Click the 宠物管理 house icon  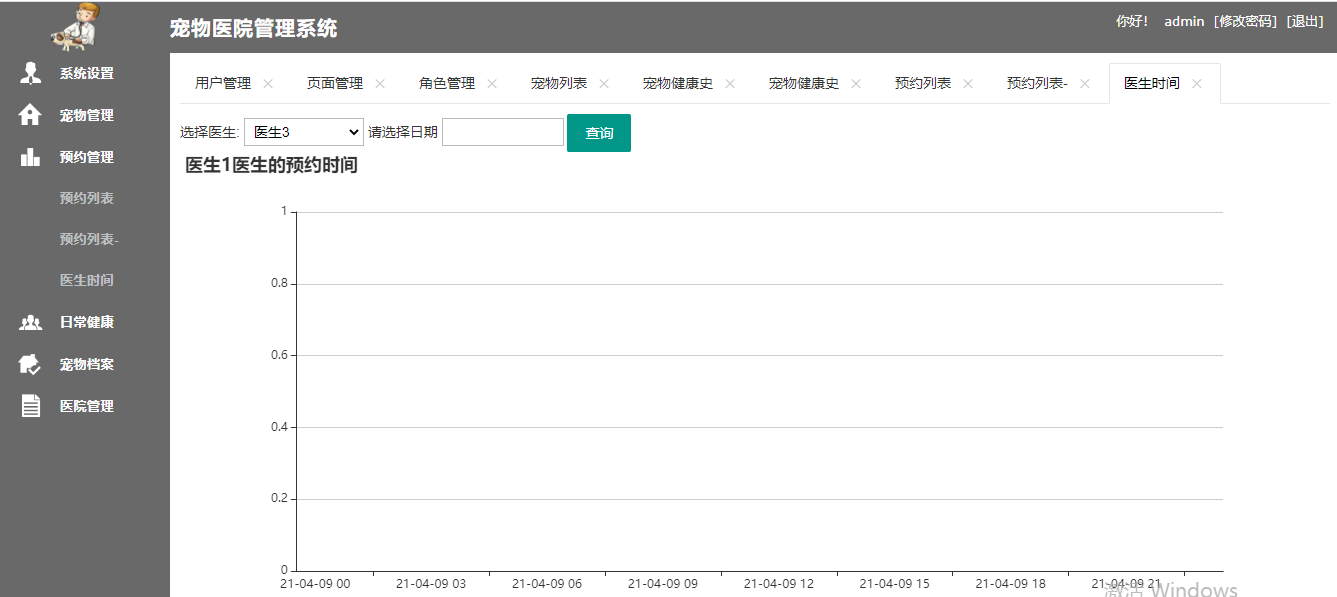[31, 115]
